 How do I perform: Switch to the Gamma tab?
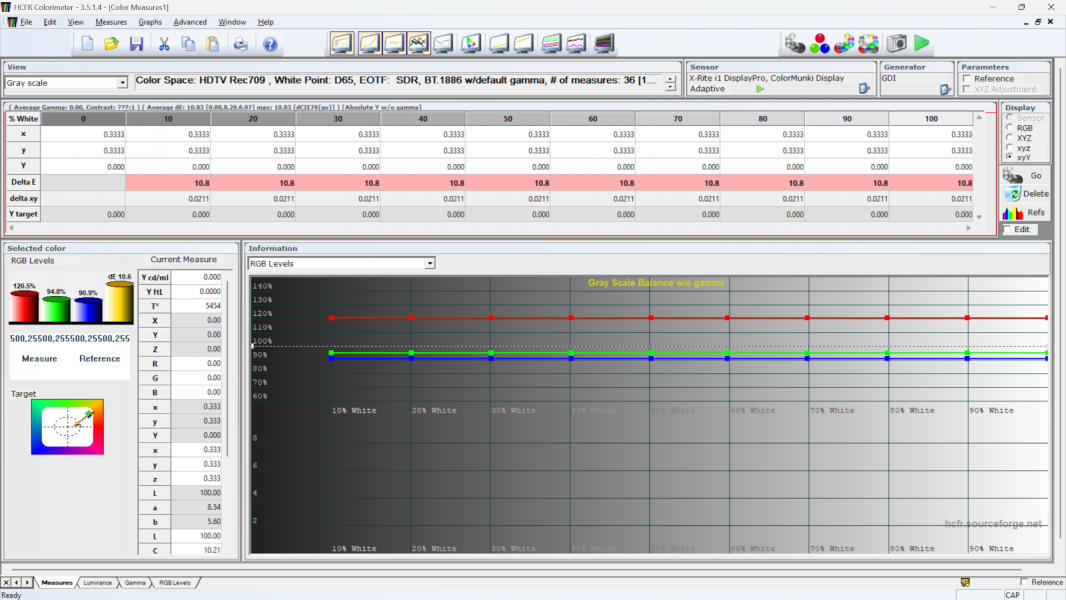pos(135,582)
